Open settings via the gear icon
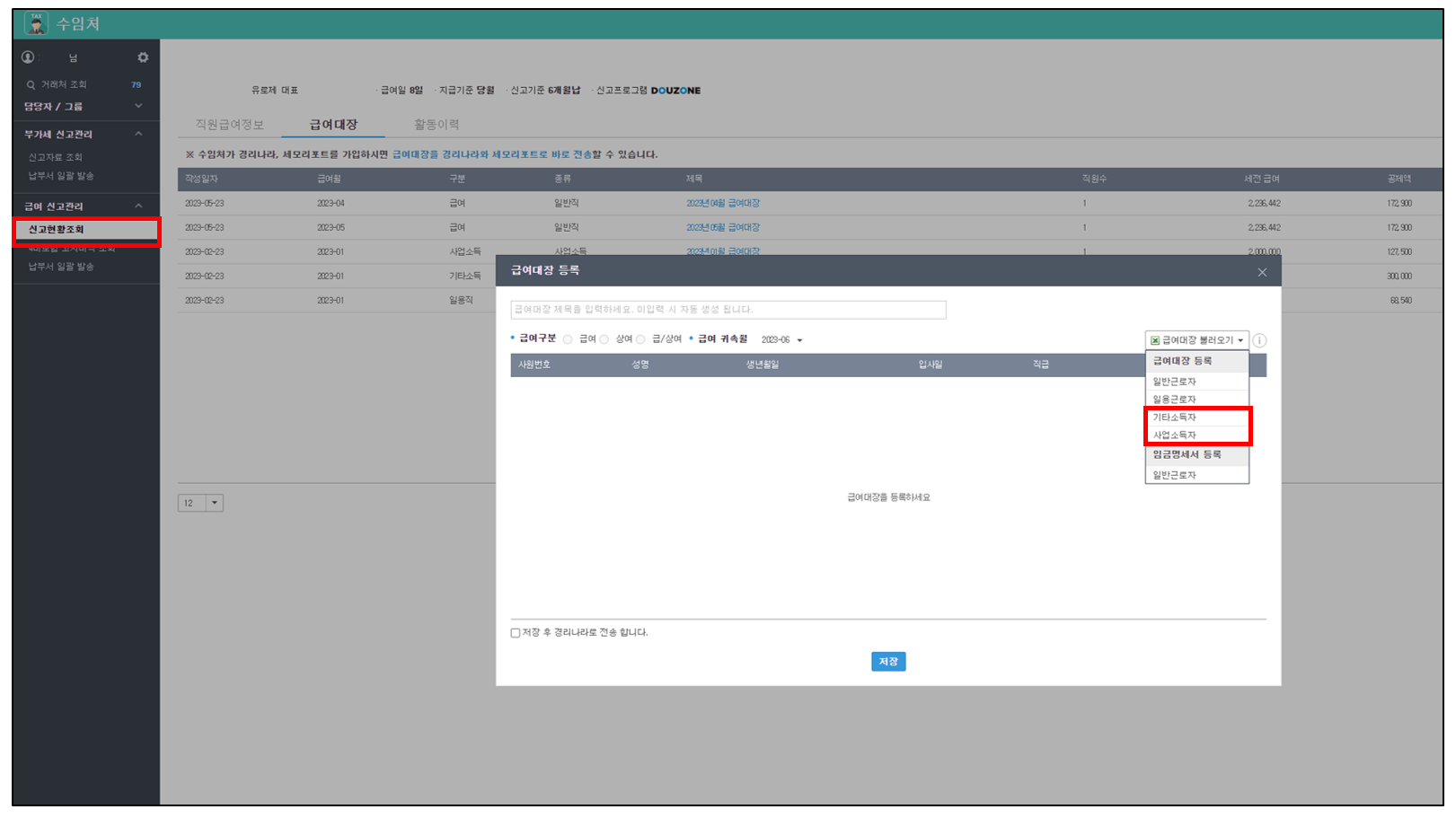 pos(143,57)
